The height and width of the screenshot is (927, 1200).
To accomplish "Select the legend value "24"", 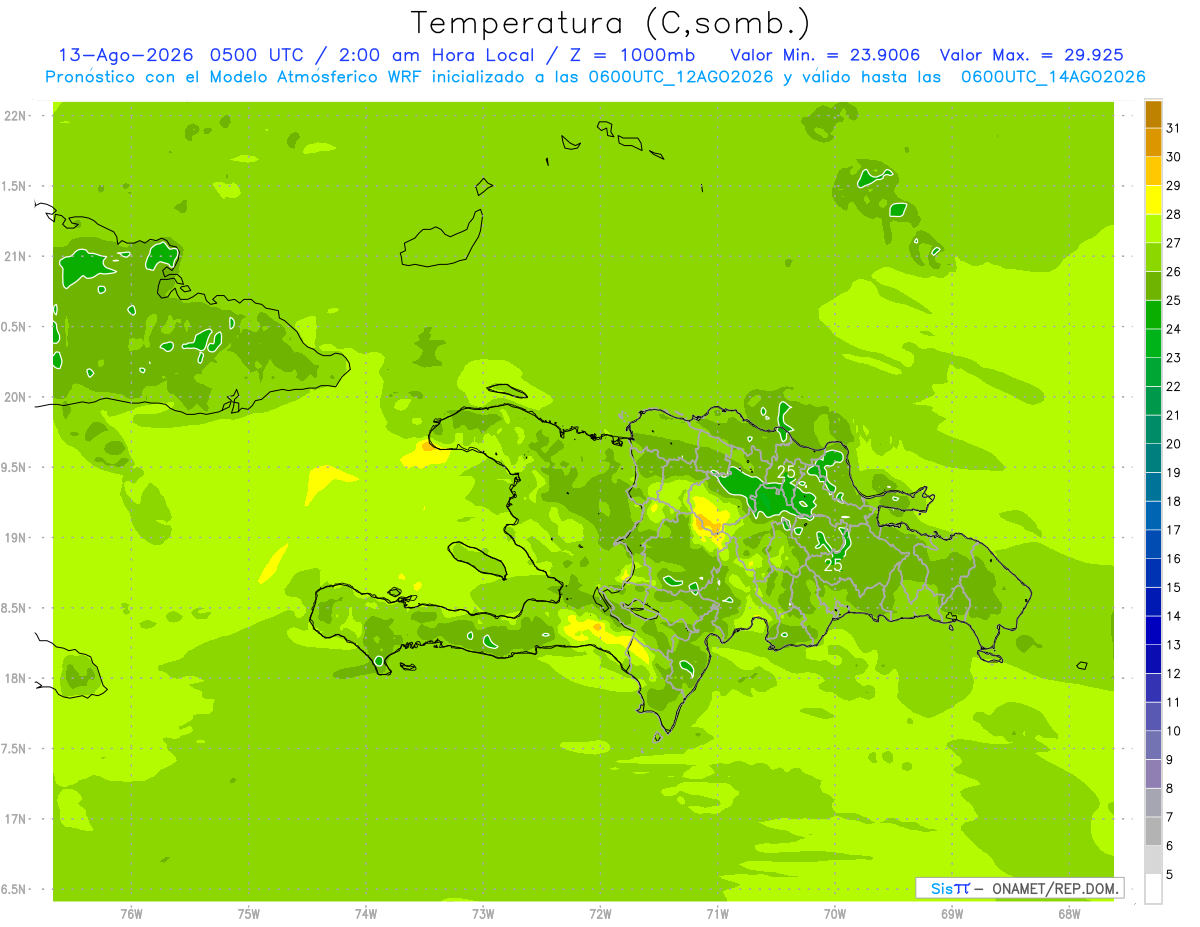I will [x=1173, y=329].
